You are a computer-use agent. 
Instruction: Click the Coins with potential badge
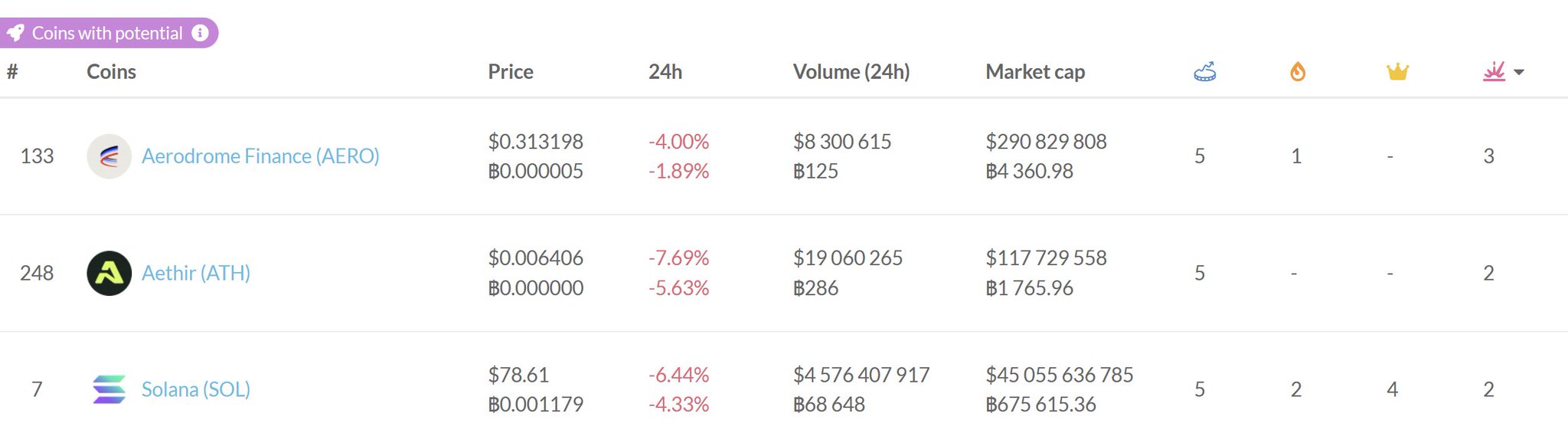pyautogui.click(x=107, y=34)
